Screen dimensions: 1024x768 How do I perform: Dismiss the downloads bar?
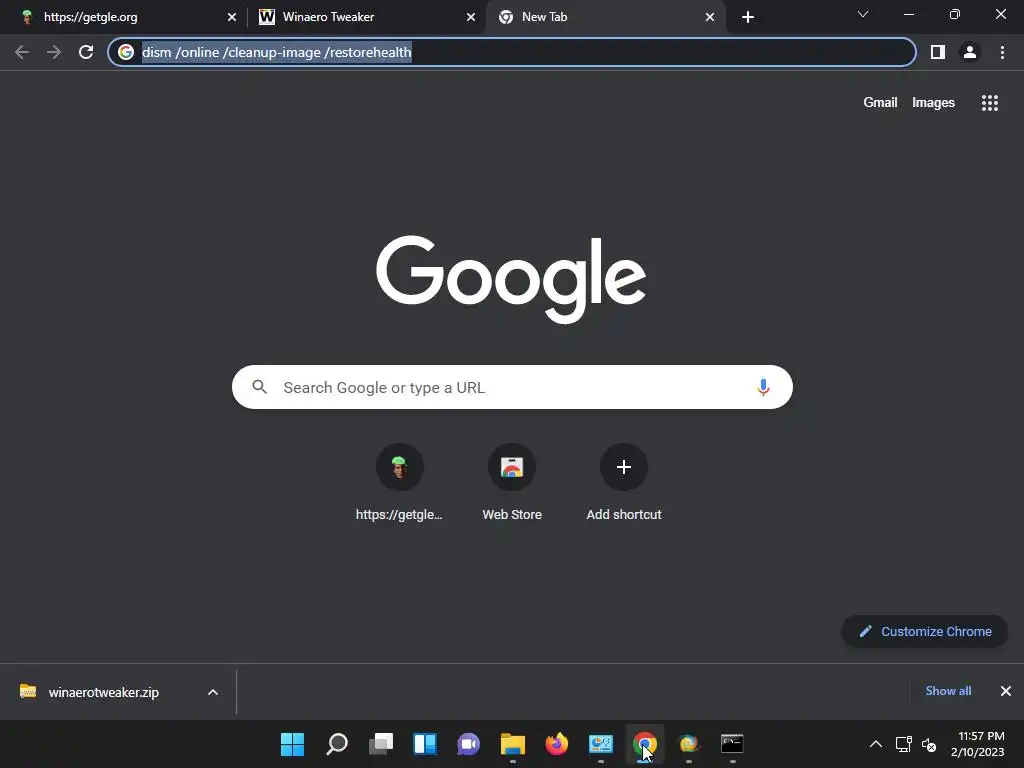click(1006, 691)
